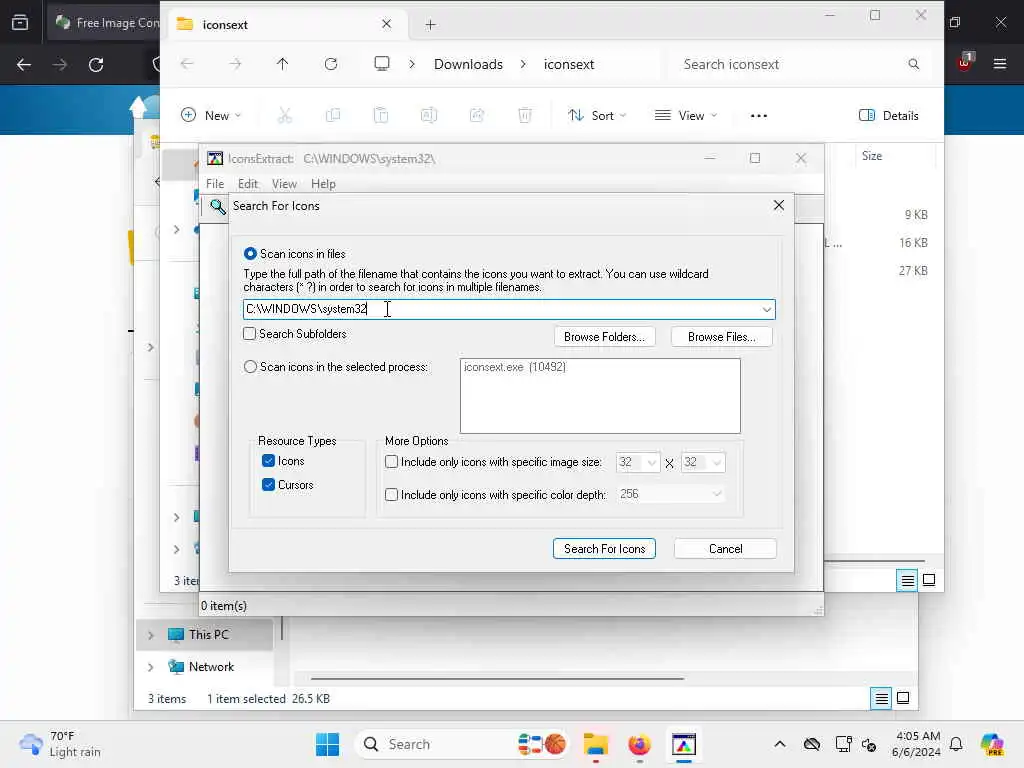Switch to details view in iconsext window

pyautogui.click(x=907, y=580)
